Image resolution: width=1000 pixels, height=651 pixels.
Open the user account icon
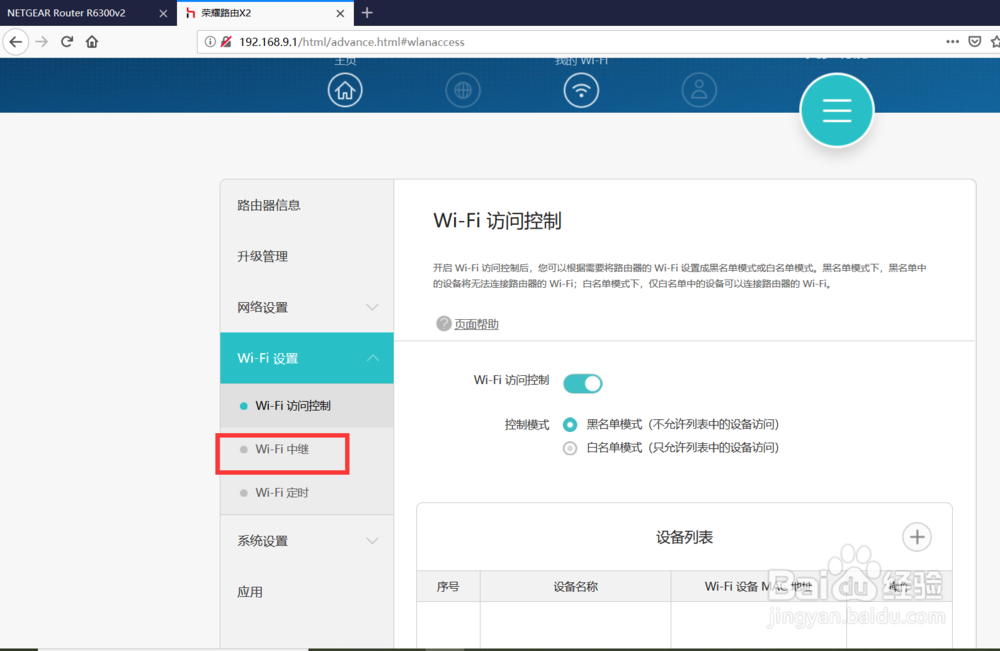tap(699, 90)
